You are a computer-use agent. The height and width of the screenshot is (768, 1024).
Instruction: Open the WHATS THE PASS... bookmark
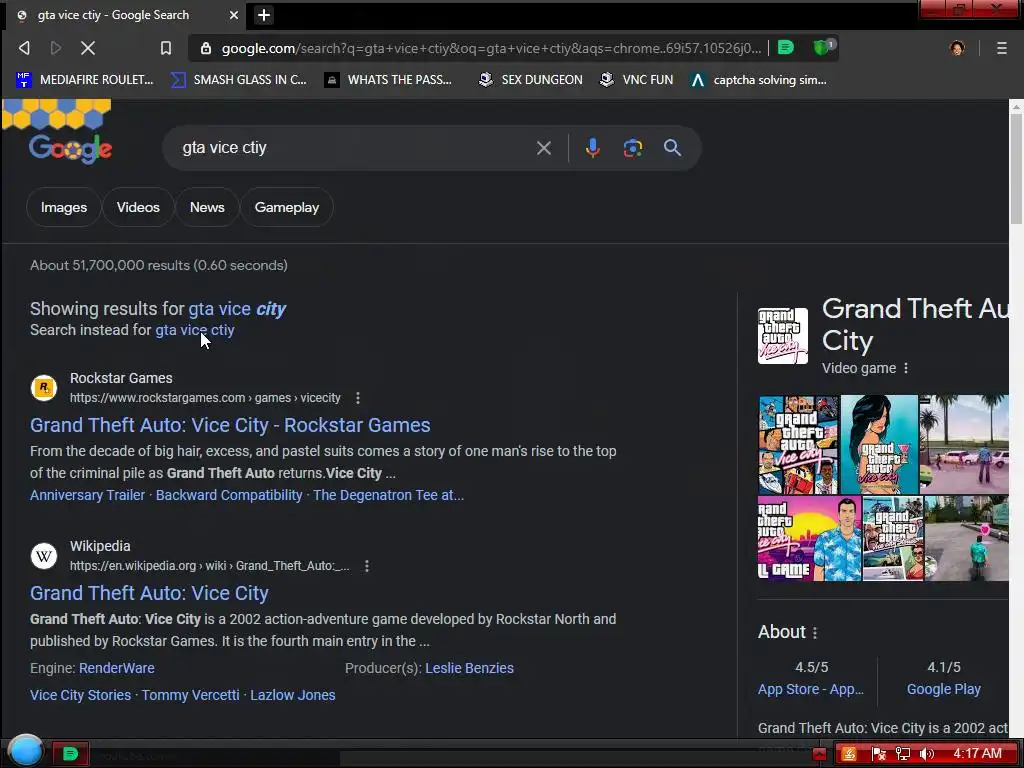point(388,80)
